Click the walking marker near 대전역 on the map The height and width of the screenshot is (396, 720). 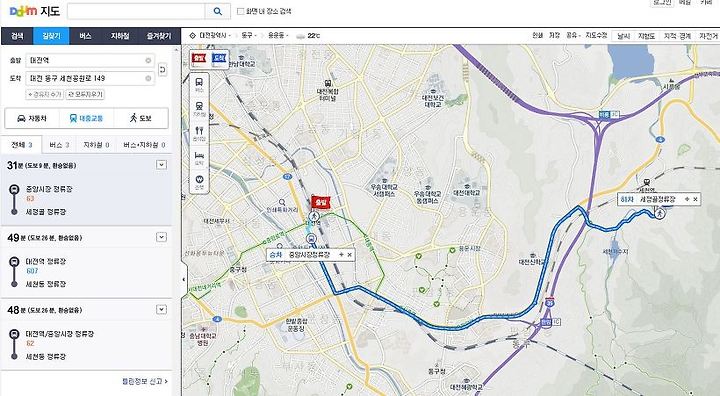pyautogui.click(x=315, y=216)
